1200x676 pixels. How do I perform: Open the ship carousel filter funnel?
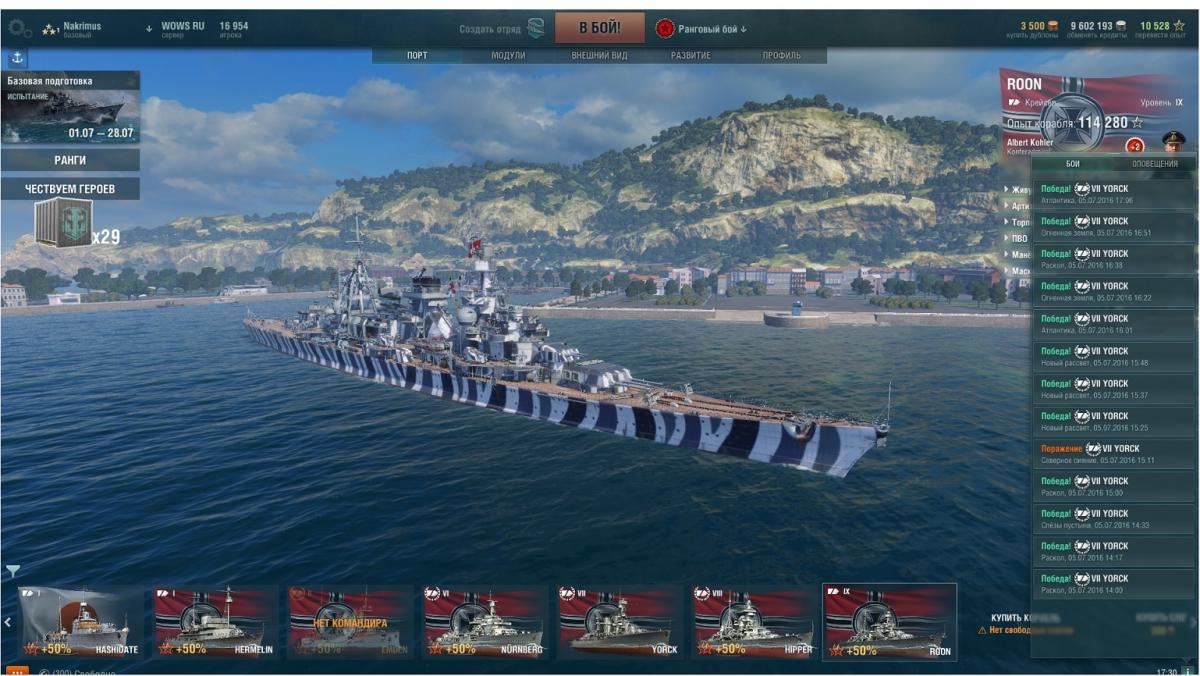click(12, 571)
